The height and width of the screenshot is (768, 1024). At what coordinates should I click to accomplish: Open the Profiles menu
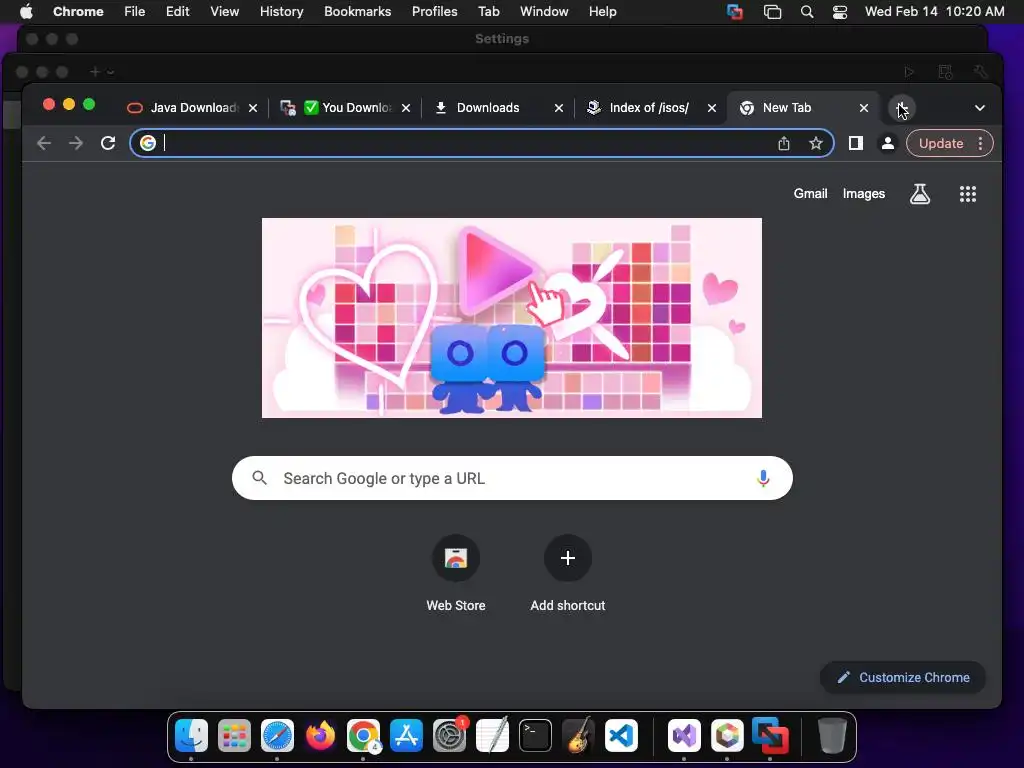click(x=434, y=11)
